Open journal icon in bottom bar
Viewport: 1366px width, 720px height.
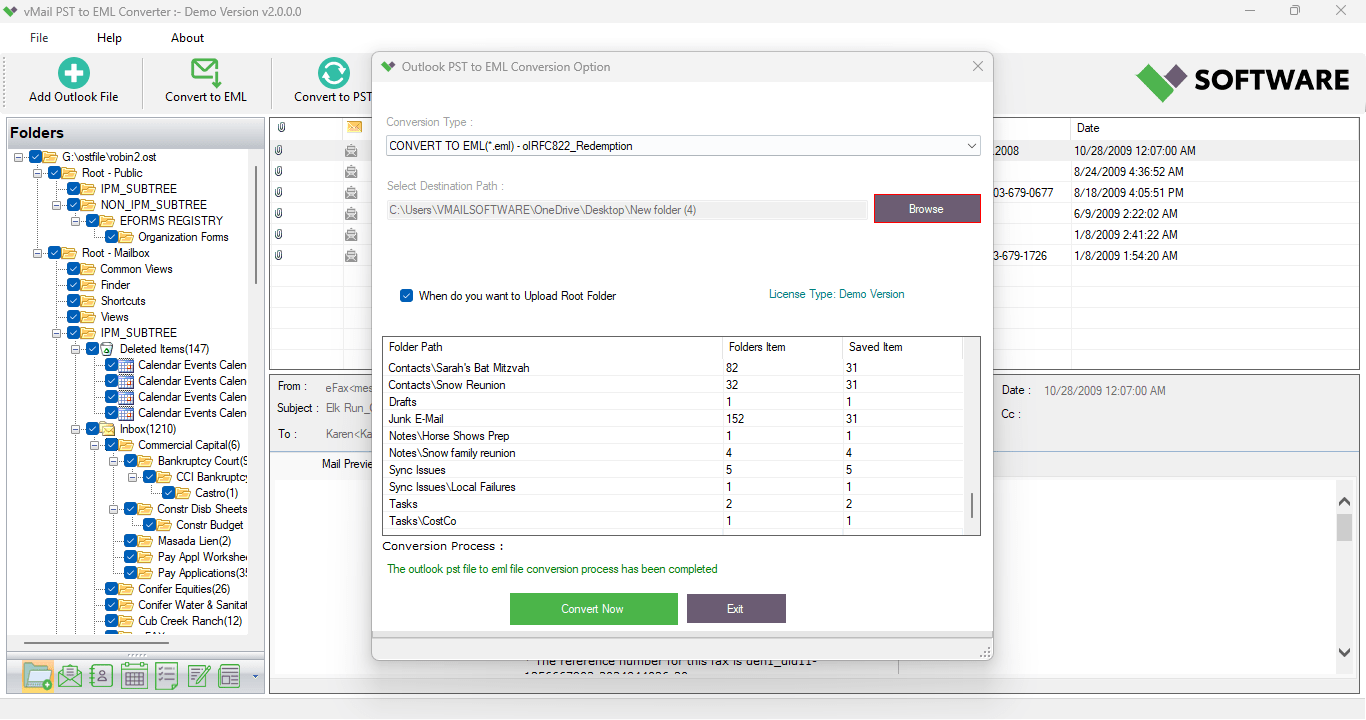pyautogui.click(x=230, y=676)
